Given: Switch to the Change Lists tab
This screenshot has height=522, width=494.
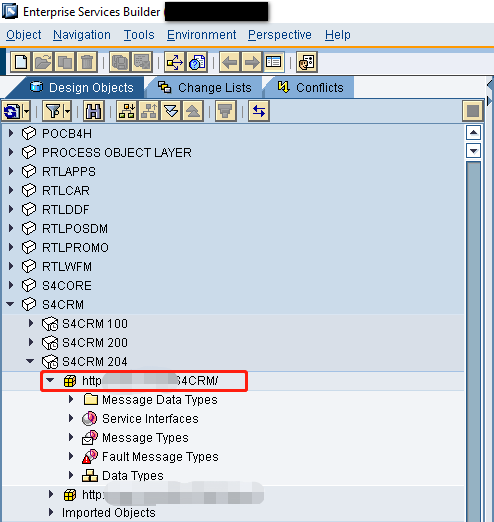Looking at the screenshot, I should coord(204,88).
